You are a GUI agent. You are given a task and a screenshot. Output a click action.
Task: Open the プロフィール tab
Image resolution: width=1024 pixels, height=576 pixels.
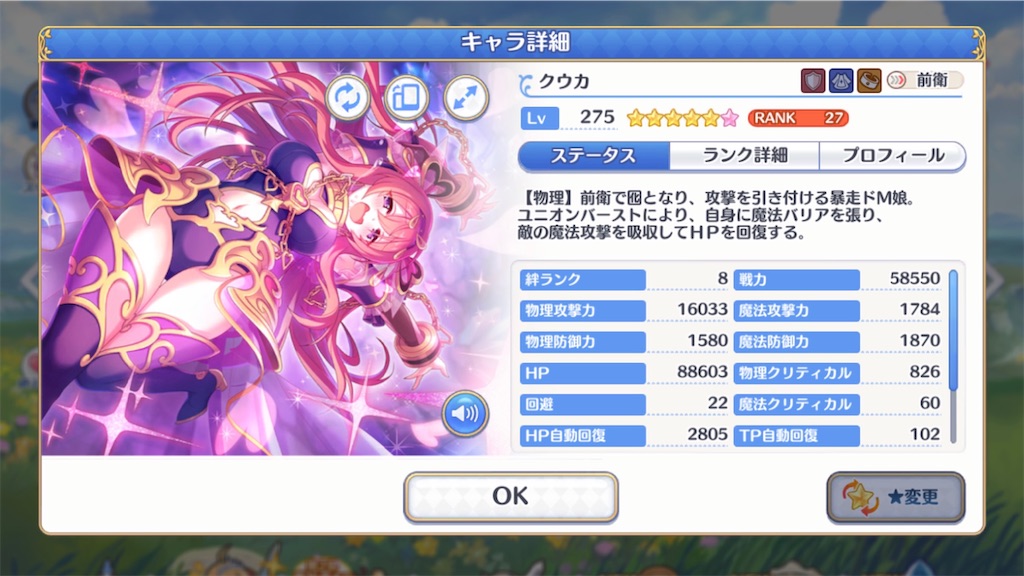tap(892, 155)
